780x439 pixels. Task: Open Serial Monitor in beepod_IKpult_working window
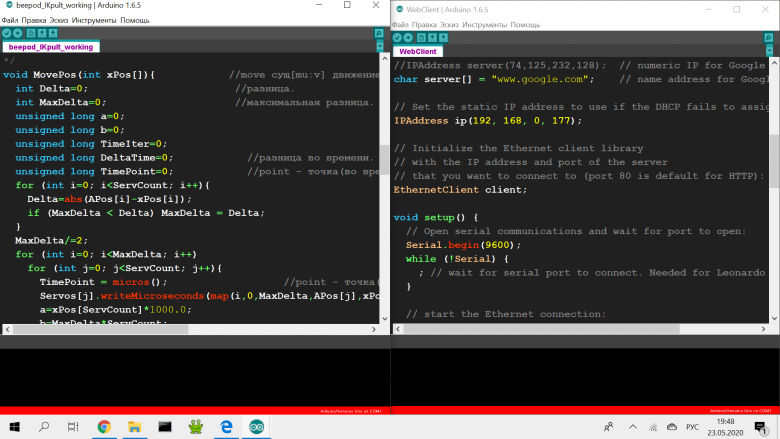pos(379,33)
